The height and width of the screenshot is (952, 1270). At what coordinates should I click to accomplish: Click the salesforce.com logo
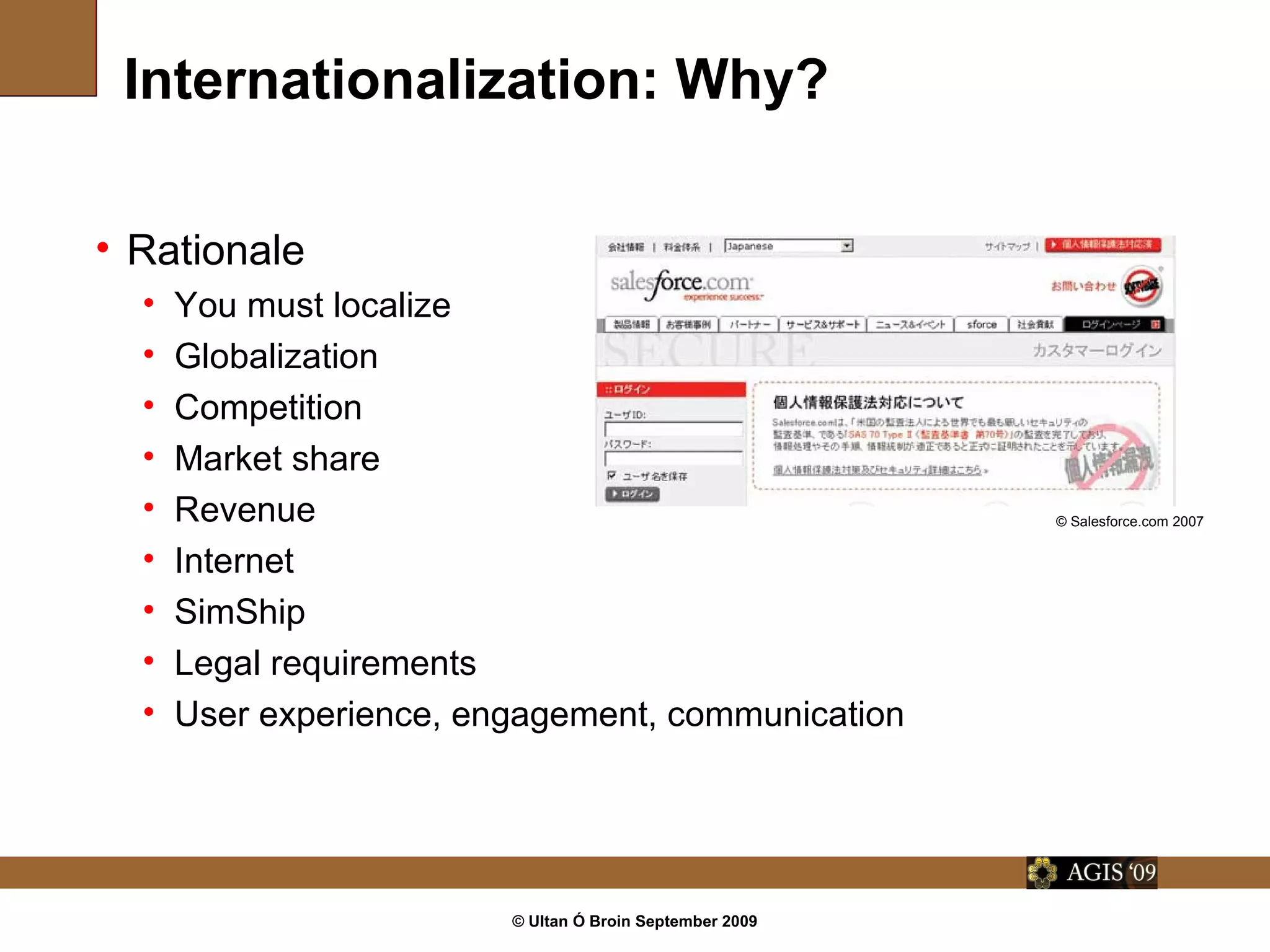[686, 285]
